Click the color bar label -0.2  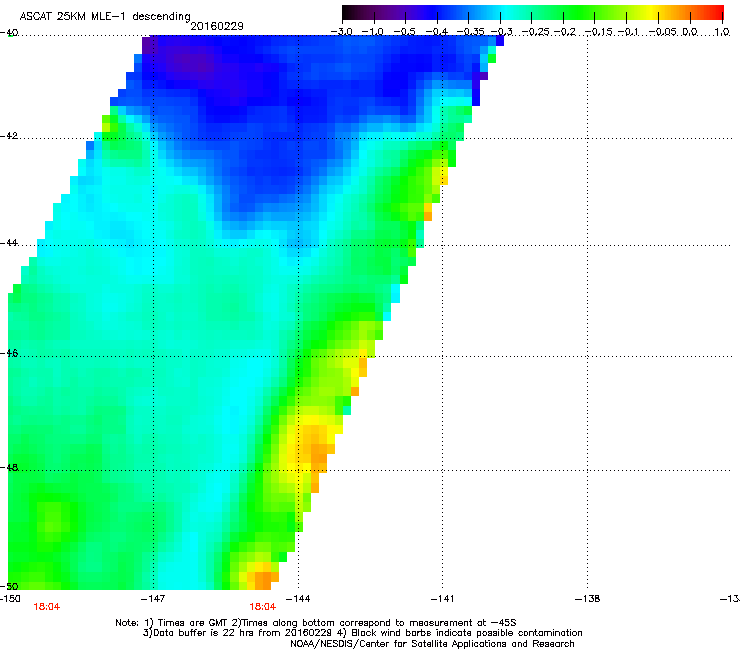(x=564, y=32)
